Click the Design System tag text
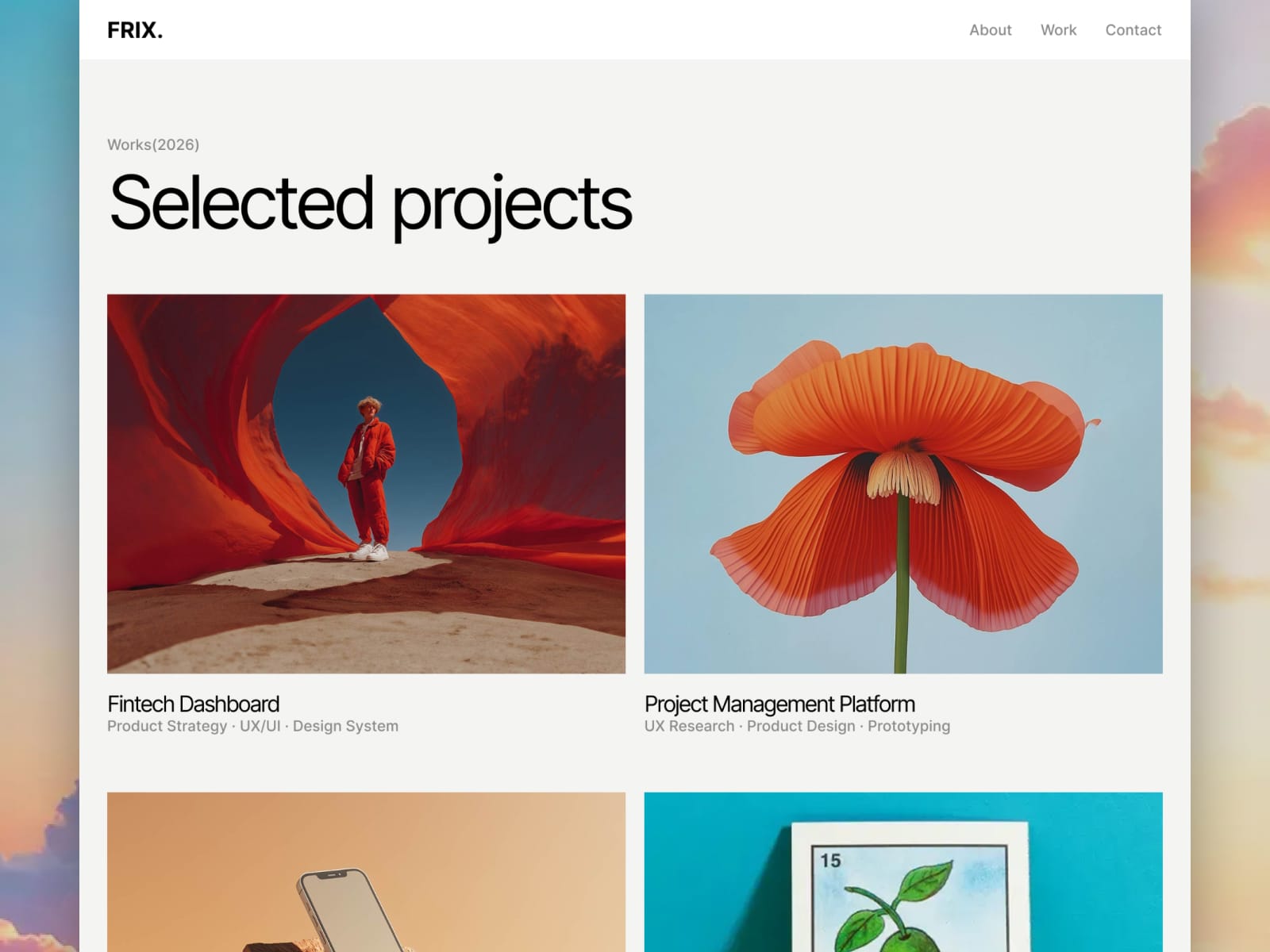1270x952 pixels. 345,726
